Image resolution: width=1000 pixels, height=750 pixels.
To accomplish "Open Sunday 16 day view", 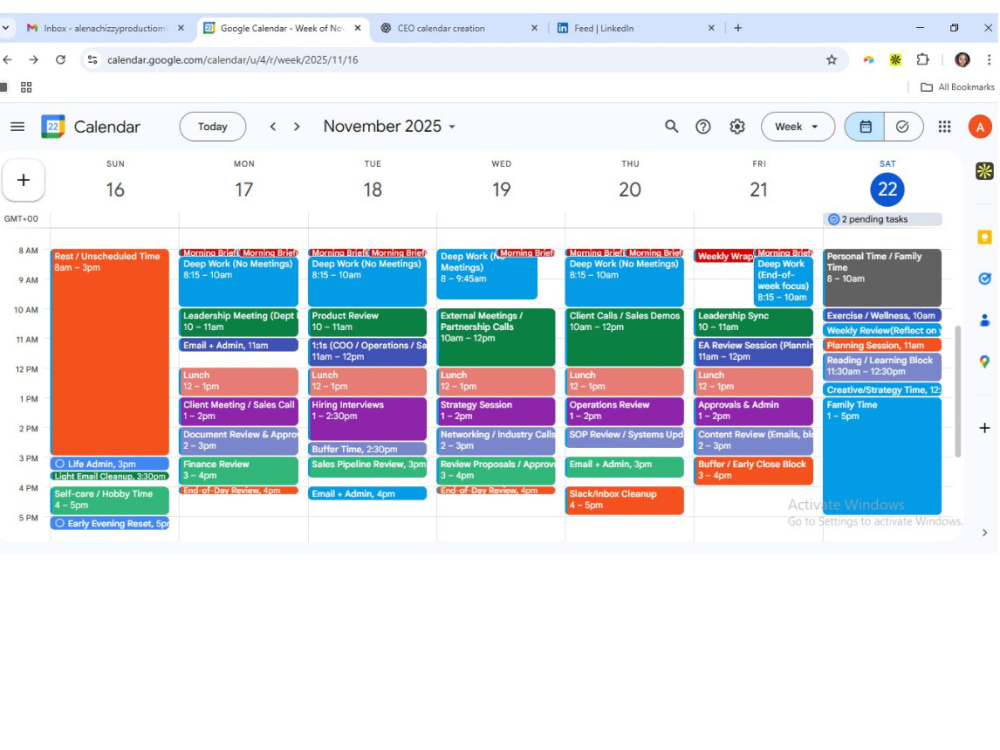I will [x=115, y=189].
